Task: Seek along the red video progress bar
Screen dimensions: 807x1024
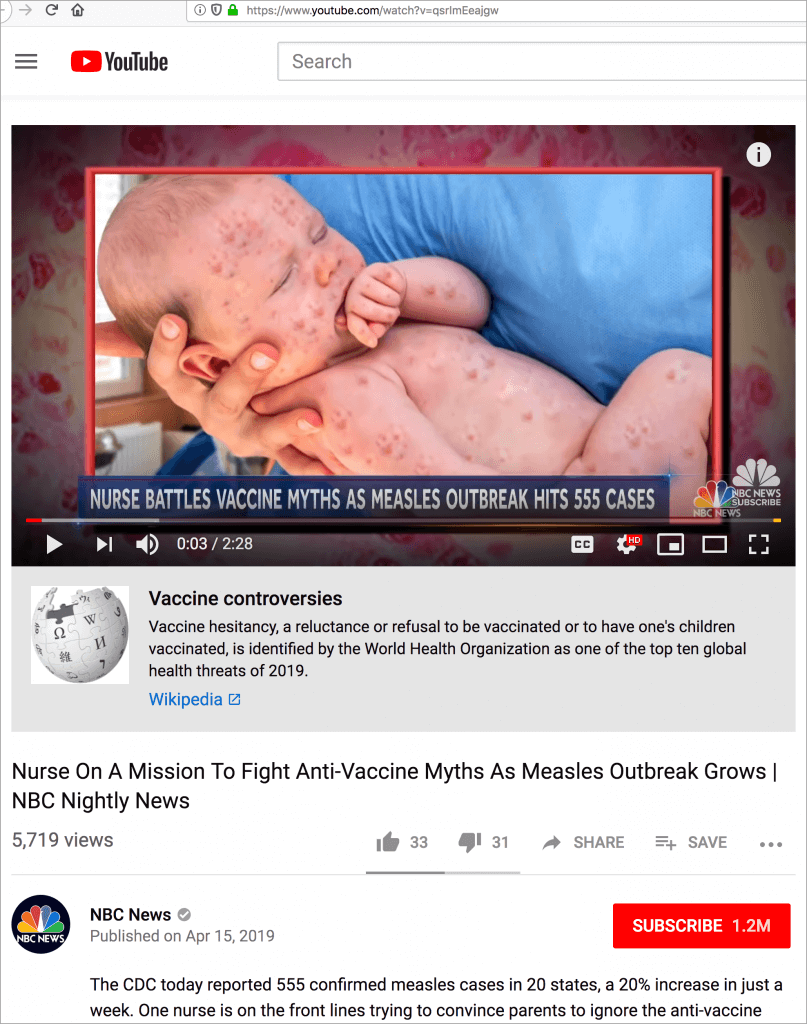Action: click(403, 520)
